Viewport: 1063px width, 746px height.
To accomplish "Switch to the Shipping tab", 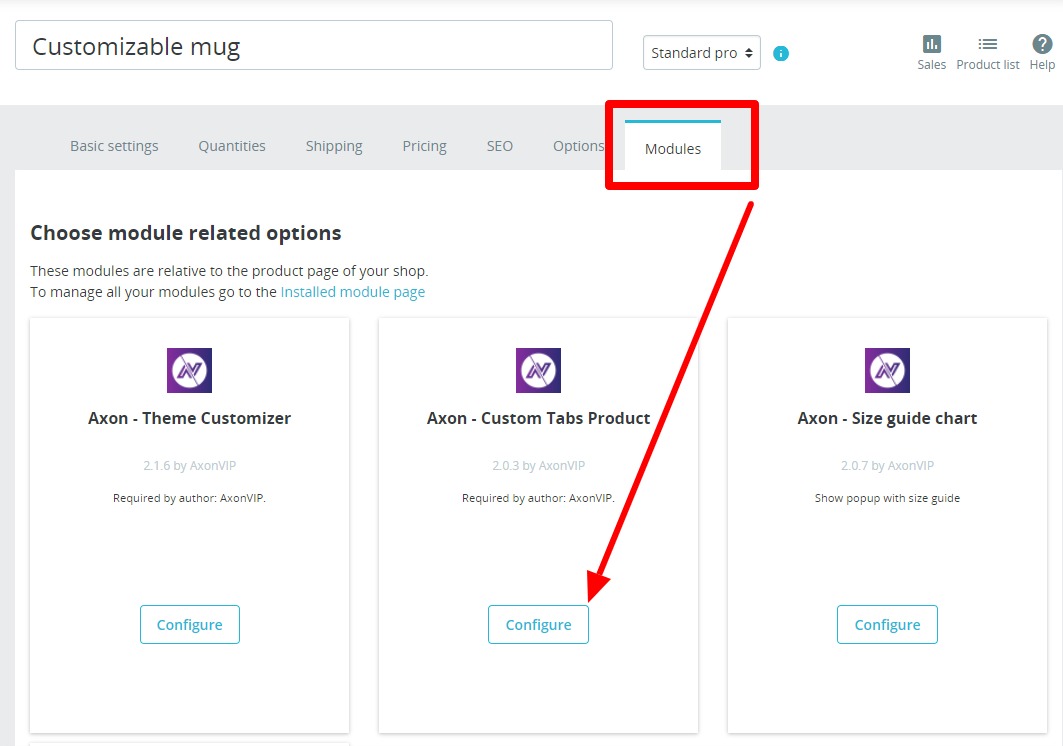I will (333, 146).
